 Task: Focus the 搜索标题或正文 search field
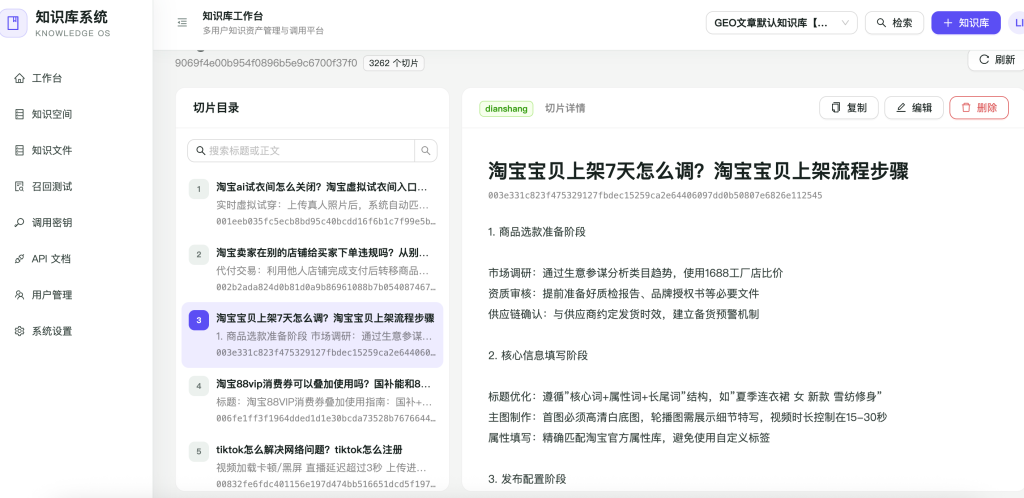click(x=301, y=151)
